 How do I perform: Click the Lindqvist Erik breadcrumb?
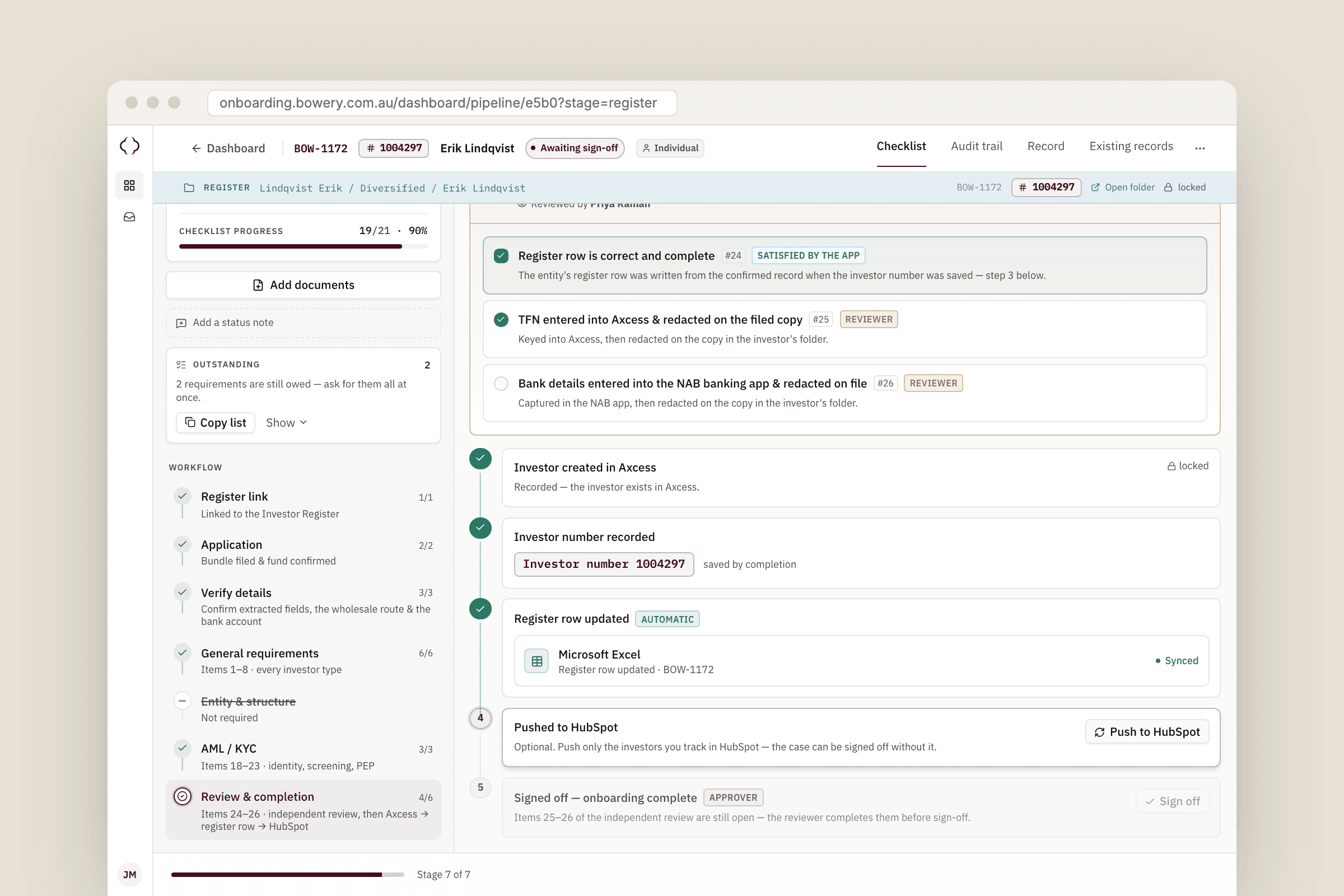(301, 188)
